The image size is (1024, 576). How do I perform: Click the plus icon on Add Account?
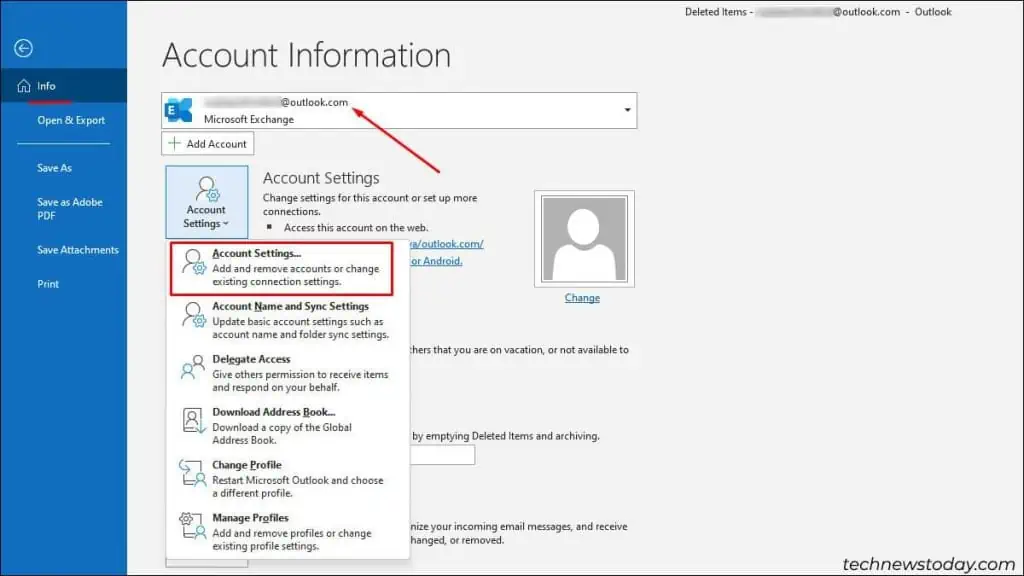point(174,143)
